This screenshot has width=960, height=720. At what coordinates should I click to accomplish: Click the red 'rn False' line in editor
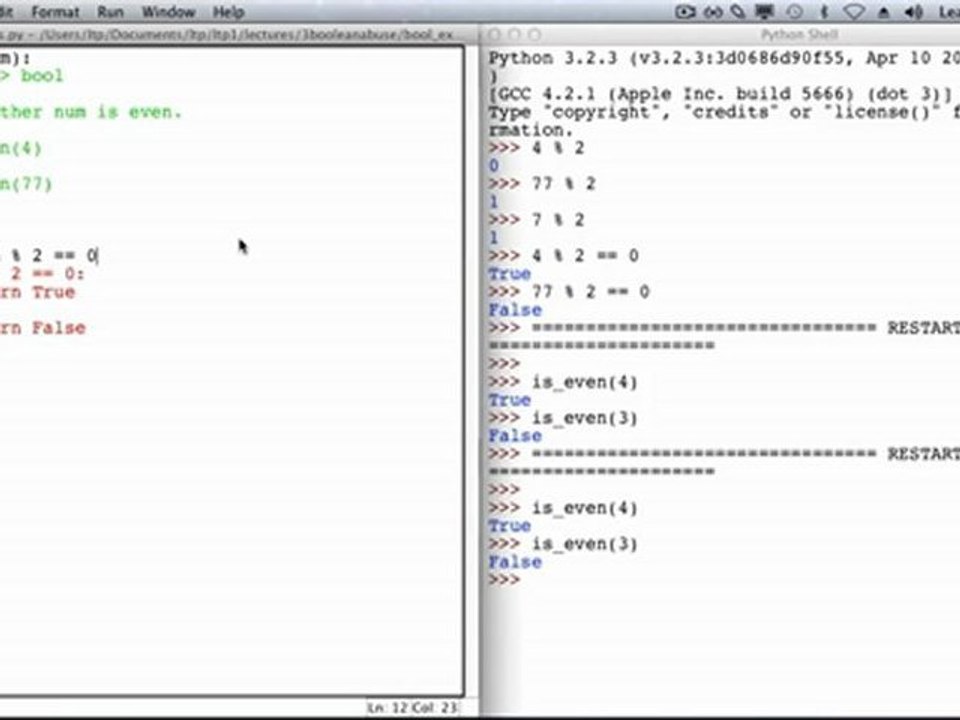coord(43,328)
